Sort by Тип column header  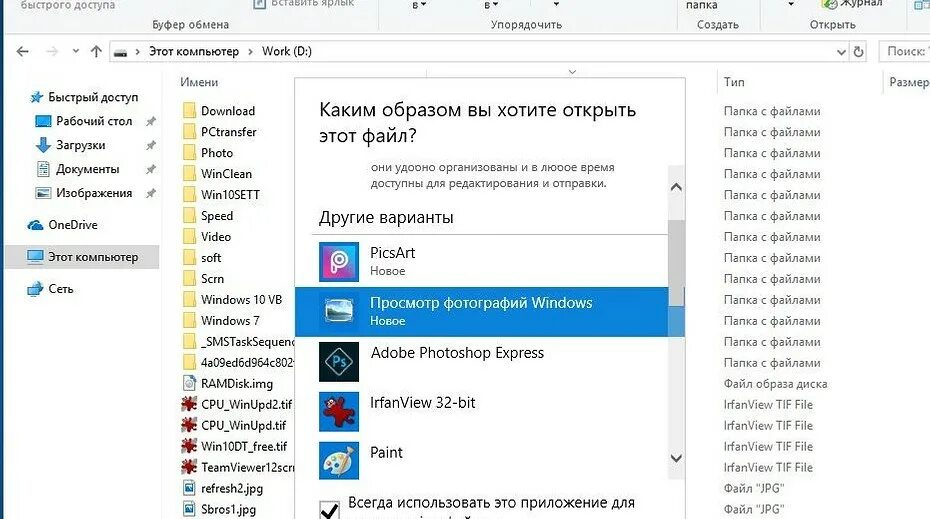[734, 82]
